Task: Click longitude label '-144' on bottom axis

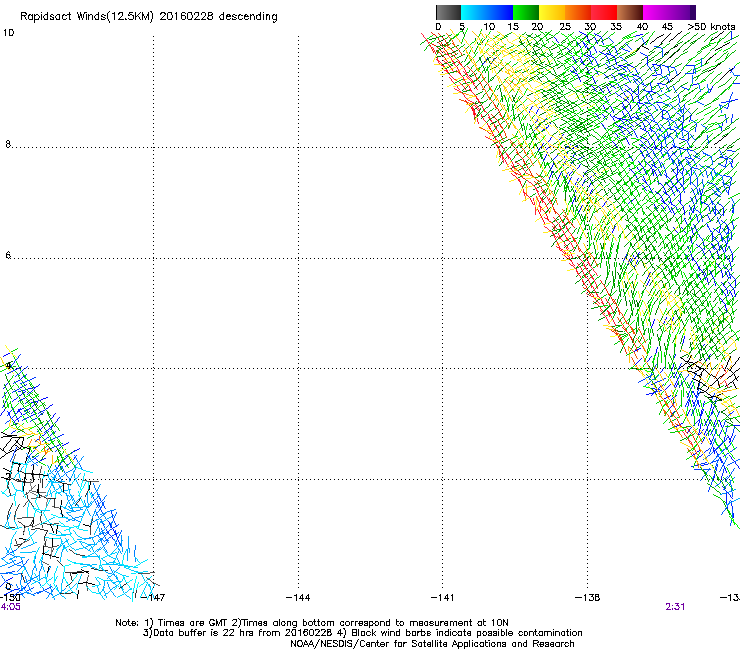Action: pyautogui.click(x=298, y=598)
